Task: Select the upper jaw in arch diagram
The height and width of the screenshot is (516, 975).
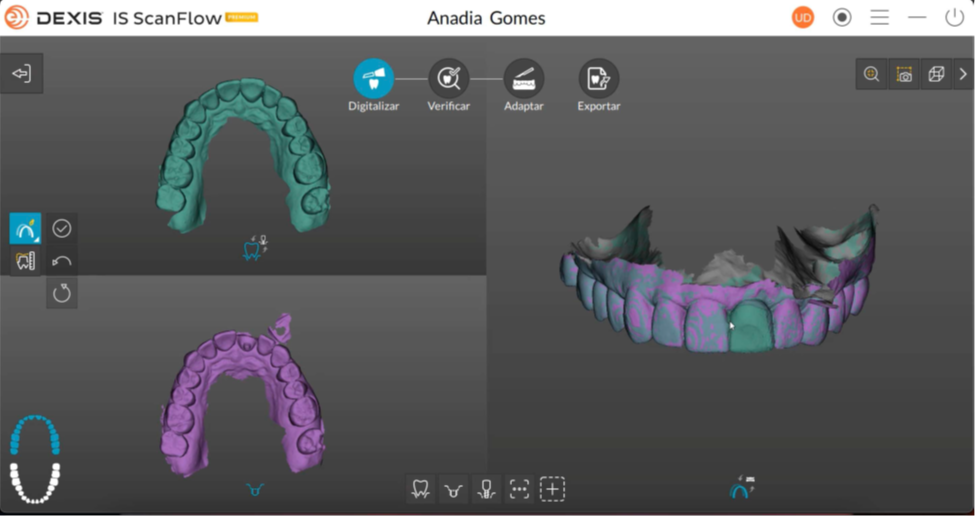Action: (x=35, y=436)
